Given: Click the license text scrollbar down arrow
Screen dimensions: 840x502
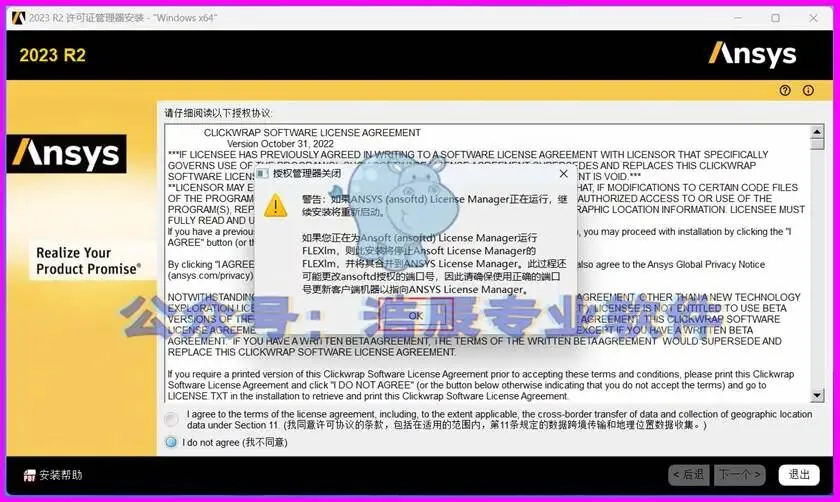Looking at the screenshot, I should (x=816, y=396).
